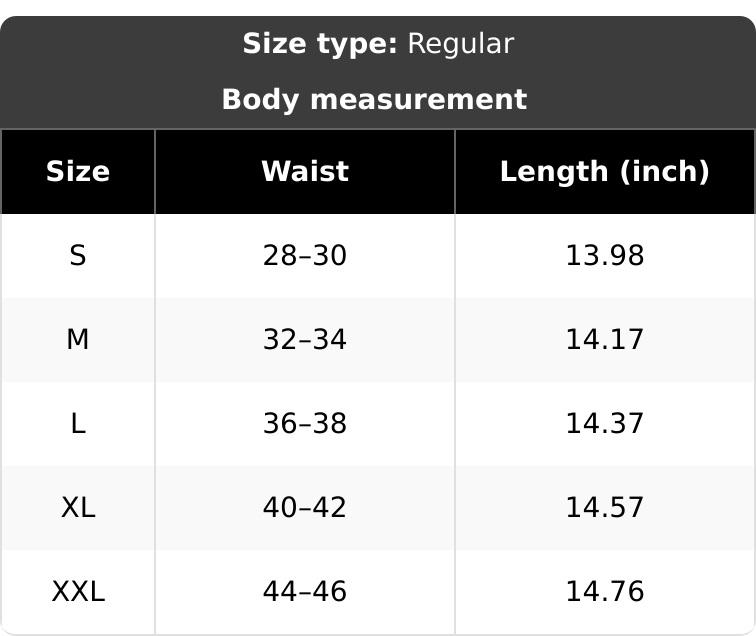Image resolution: width=756 pixels, height=636 pixels.
Task: Select the L size cell
Action: (x=78, y=423)
